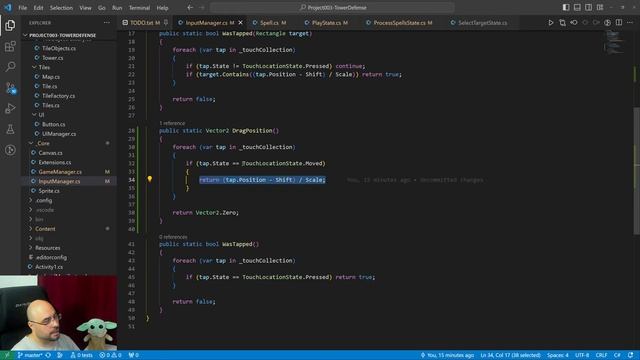The image size is (640, 360).
Task: Click the remote window icon in status bar
Action: point(7,355)
